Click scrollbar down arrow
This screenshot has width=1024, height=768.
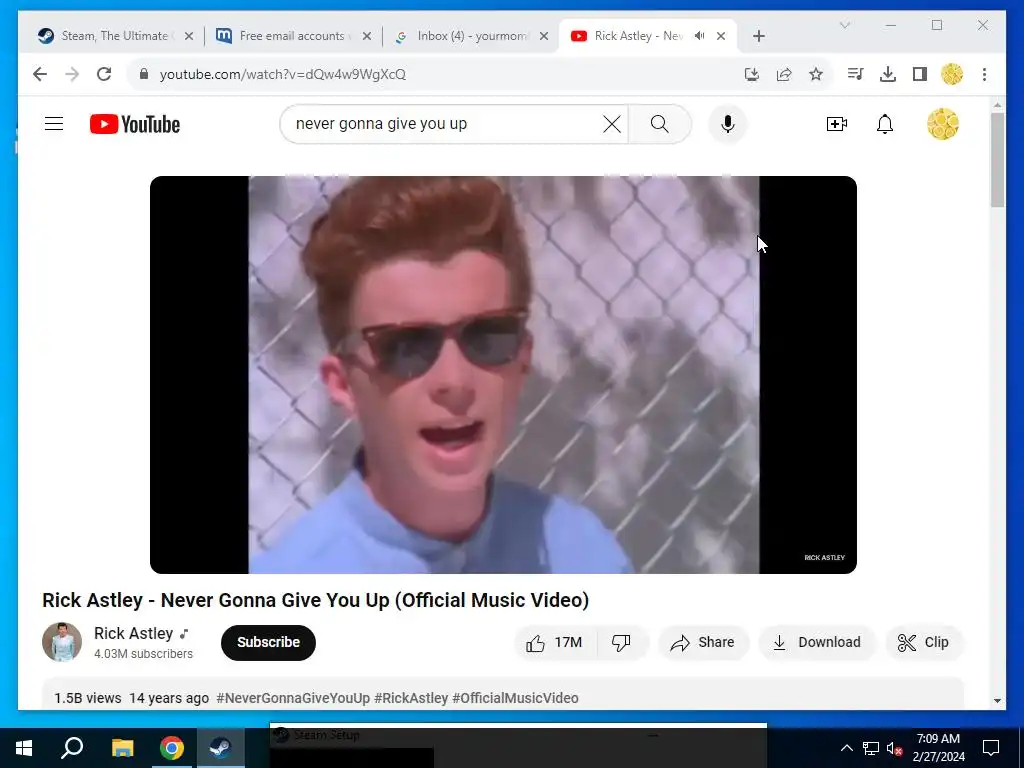point(997,701)
